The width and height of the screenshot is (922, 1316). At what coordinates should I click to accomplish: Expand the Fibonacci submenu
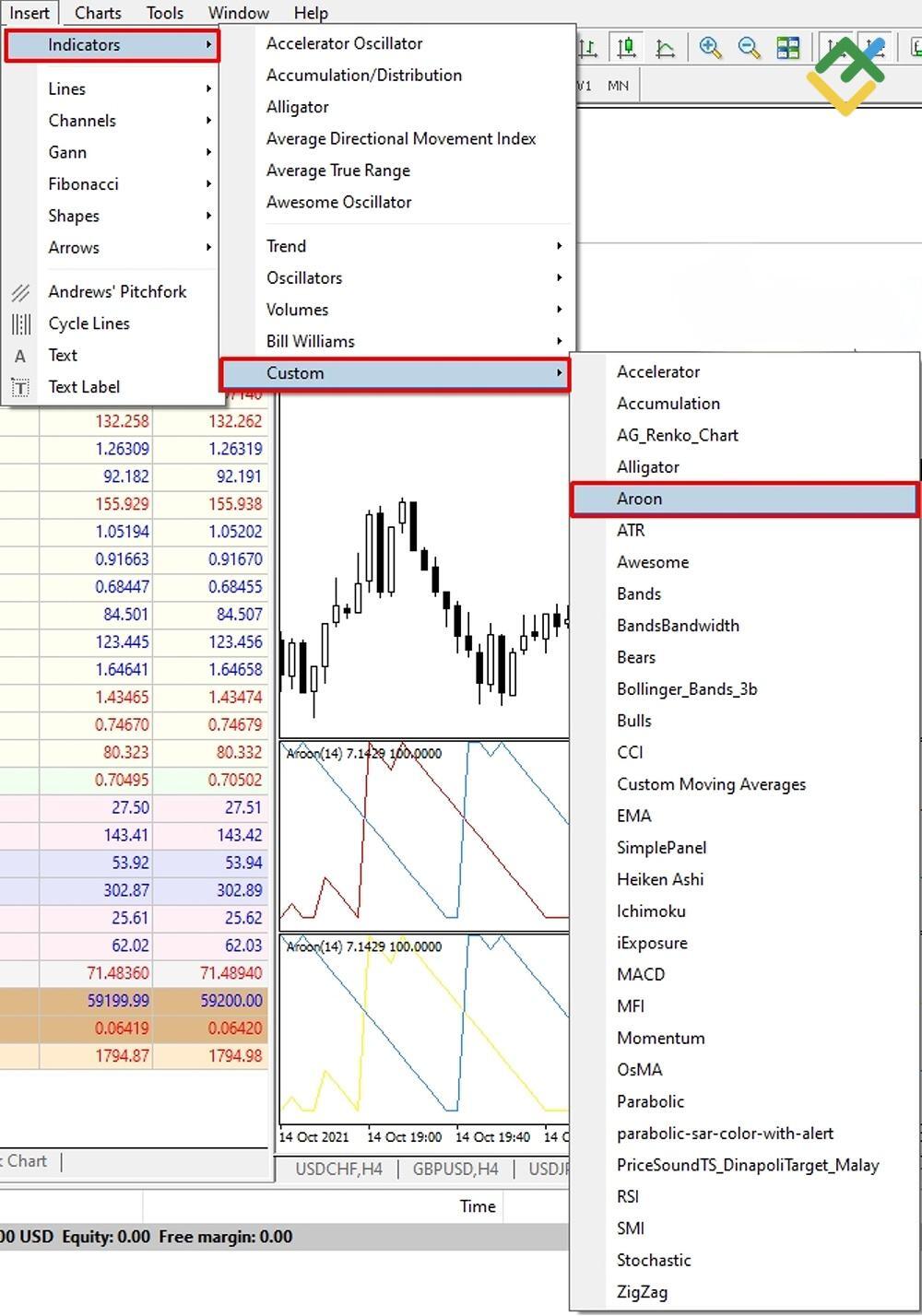[x=112, y=184]
